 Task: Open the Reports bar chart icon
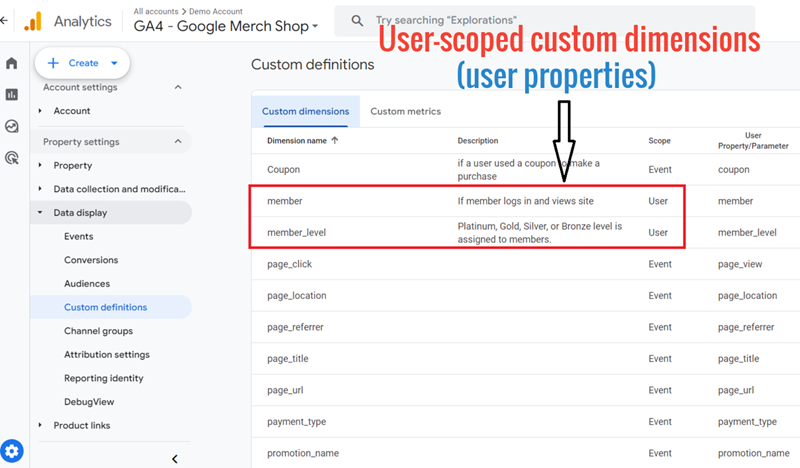click(12, 95)
